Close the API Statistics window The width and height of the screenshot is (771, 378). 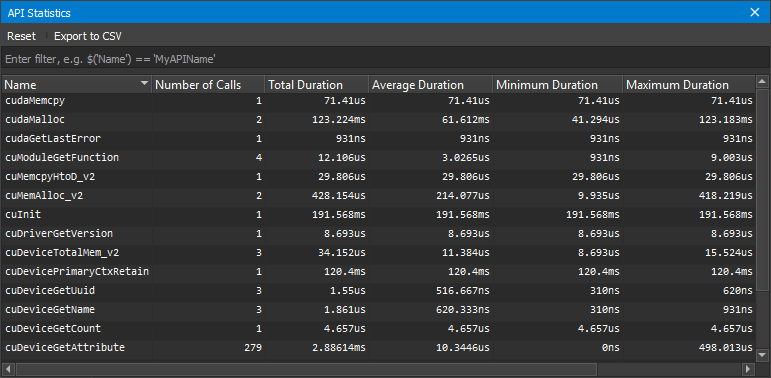[754, 13]
